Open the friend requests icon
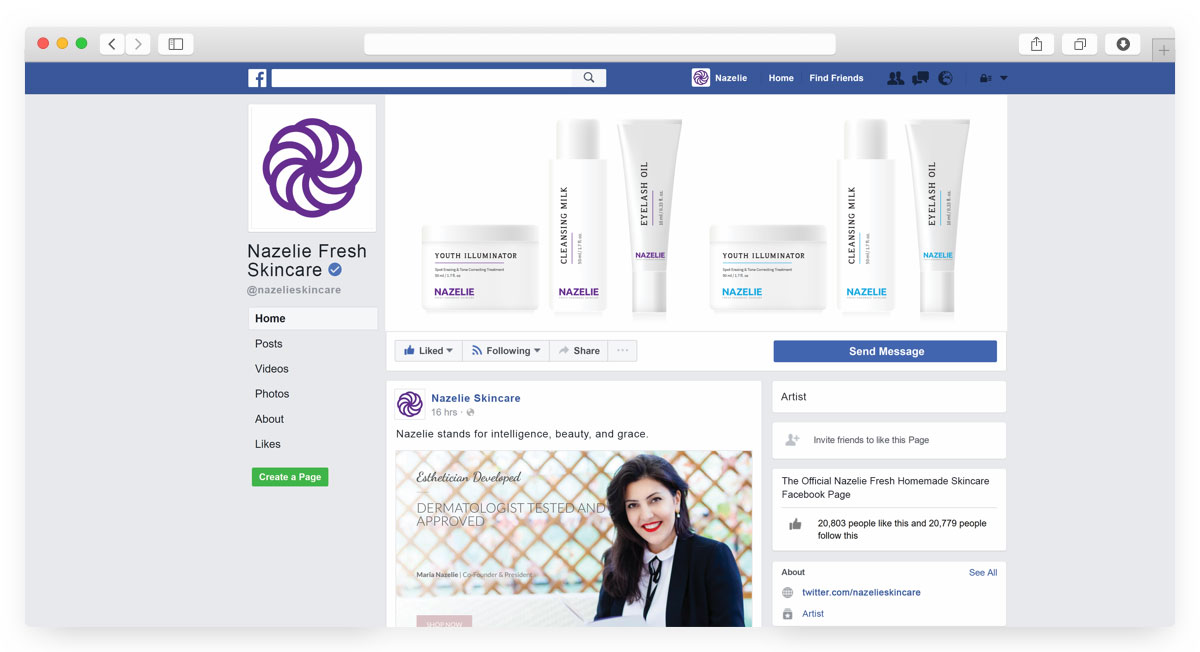1200x652 pixels. (895, 78)
